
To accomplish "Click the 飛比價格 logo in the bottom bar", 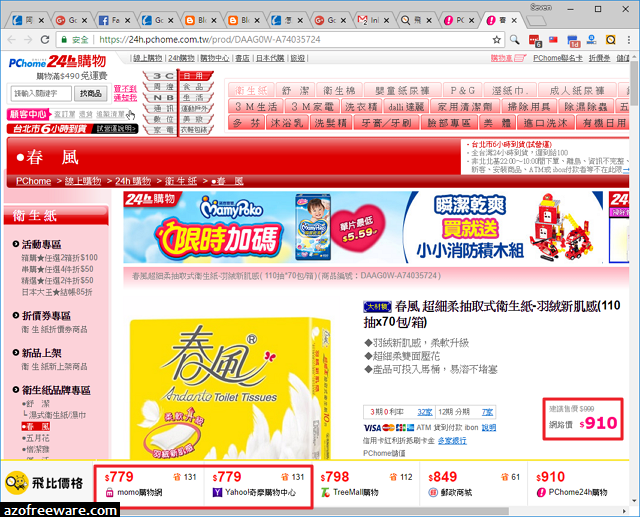I will (44, 483).
